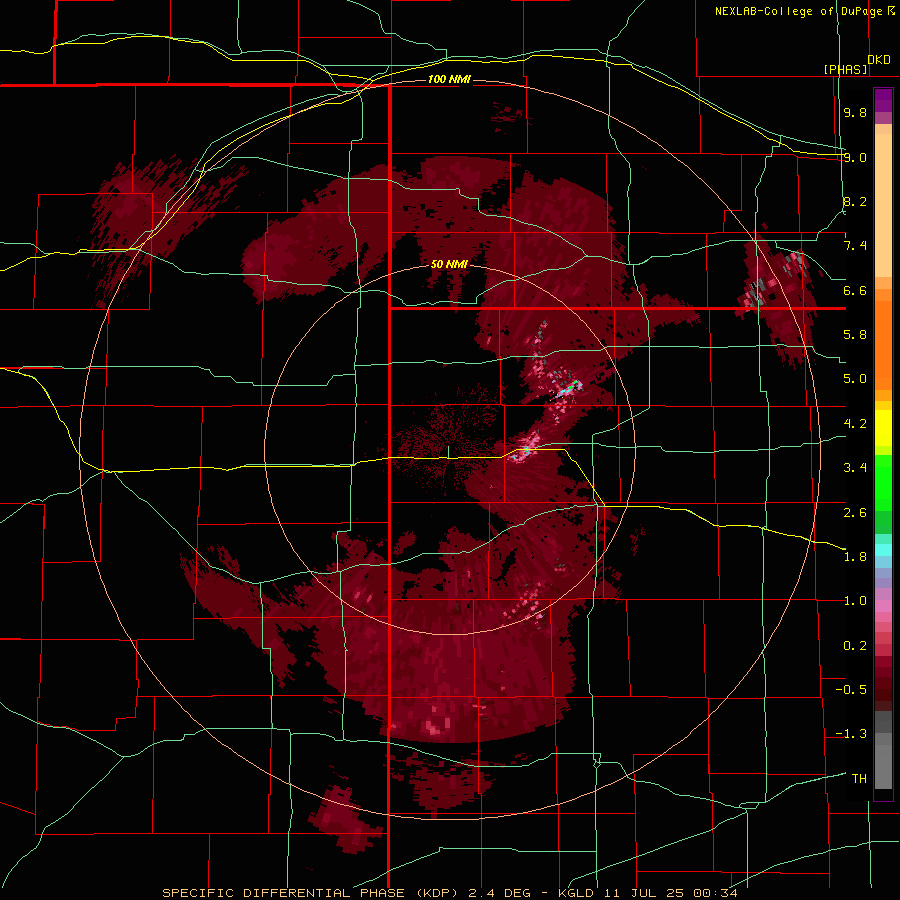The height and width of the screenshot is (900, 900).
Task: Click the 9.0 value on the scale
Action: [855, 157]
